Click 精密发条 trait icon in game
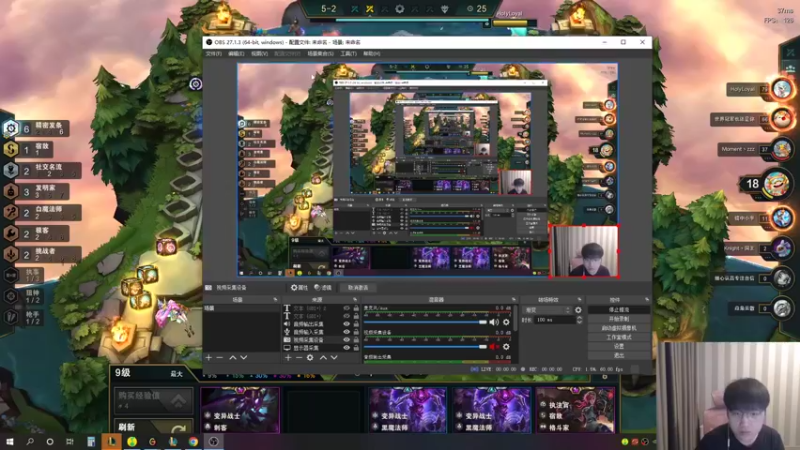800x450 pixels. tap(11, 128)
